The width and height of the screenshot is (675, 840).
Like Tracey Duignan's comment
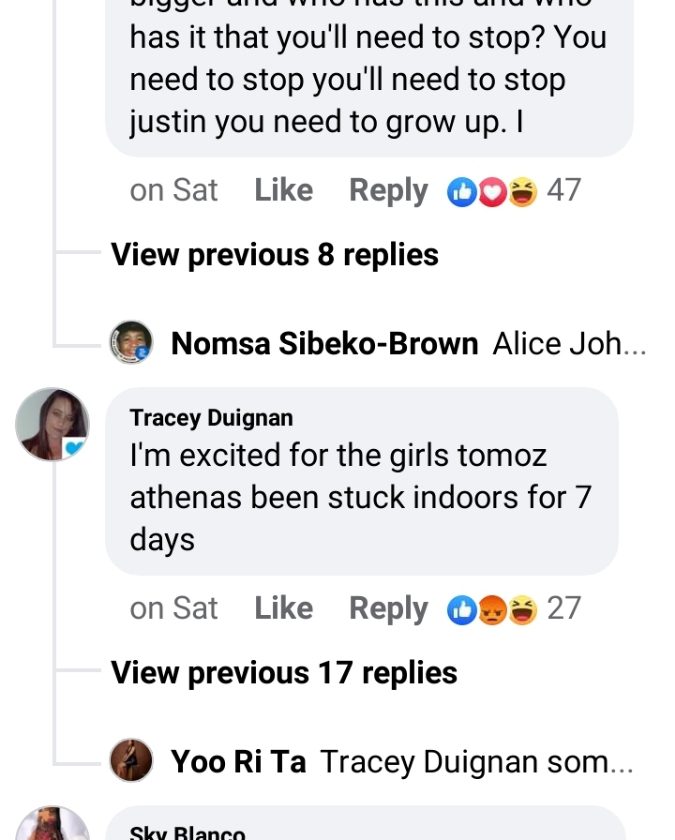point(283,608)
